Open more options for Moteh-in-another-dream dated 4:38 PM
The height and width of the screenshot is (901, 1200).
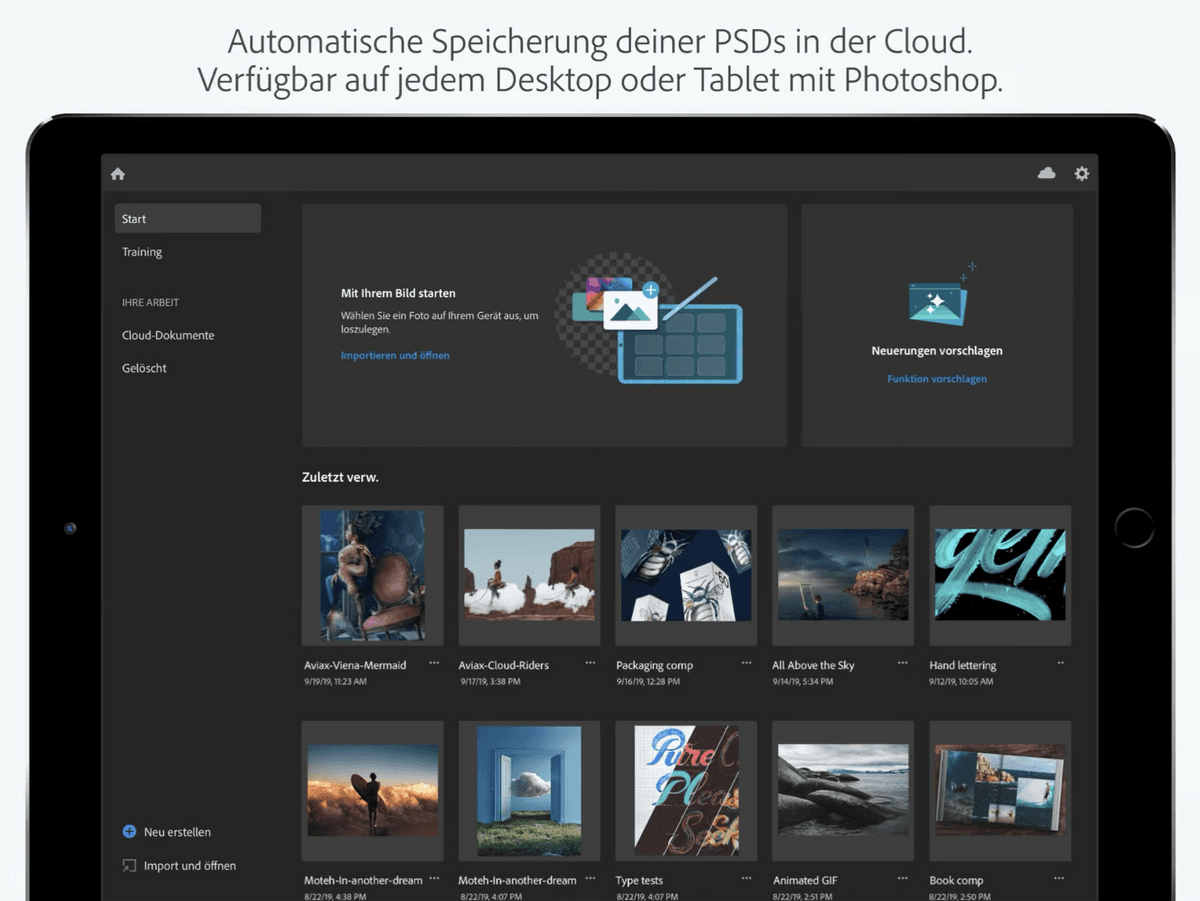pyautogui.click(x=434, y=879)
